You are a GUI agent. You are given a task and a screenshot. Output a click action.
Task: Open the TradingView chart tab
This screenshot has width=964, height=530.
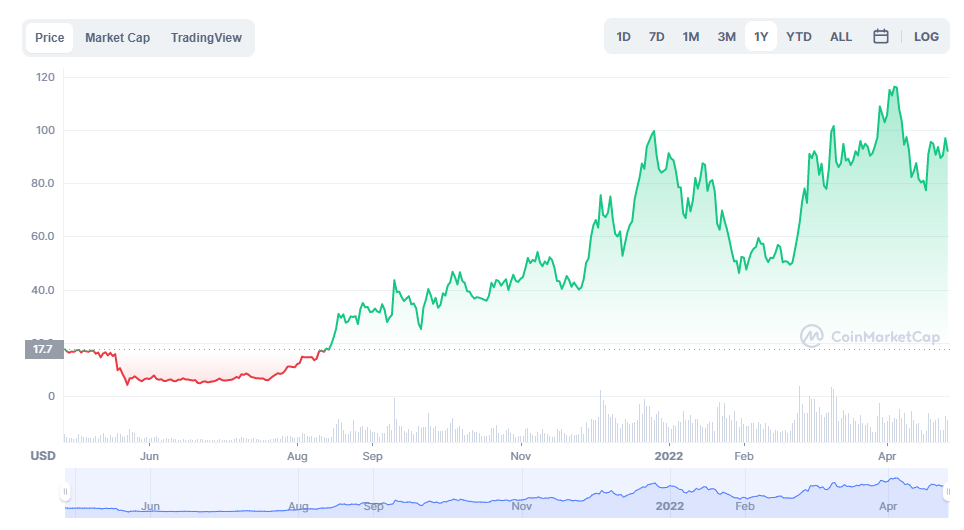click(x=206, y=38)
